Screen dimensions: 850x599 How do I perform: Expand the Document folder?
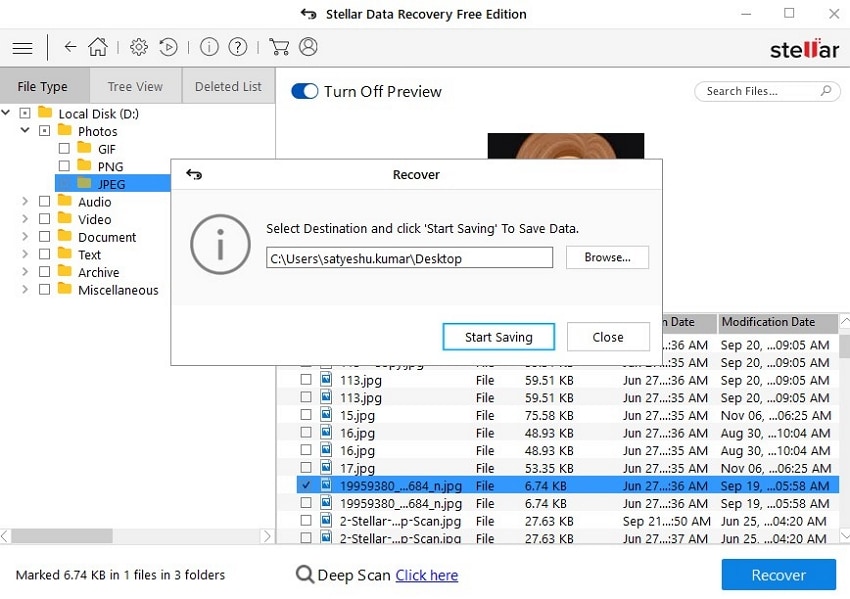(x=23, y=237)
